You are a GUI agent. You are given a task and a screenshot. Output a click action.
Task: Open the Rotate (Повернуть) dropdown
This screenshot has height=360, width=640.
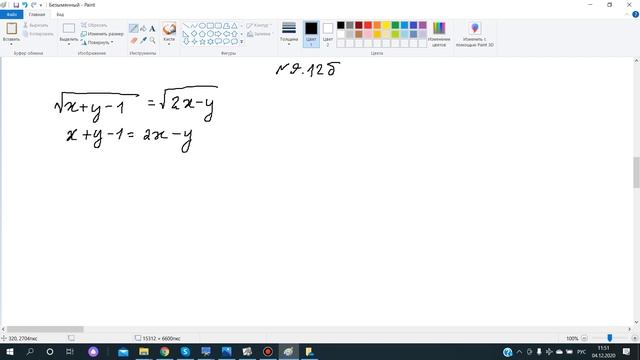point(97,42)
